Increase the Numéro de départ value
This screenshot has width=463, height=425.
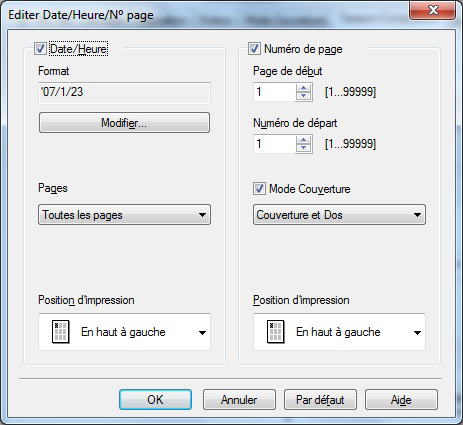coord(303,140)
